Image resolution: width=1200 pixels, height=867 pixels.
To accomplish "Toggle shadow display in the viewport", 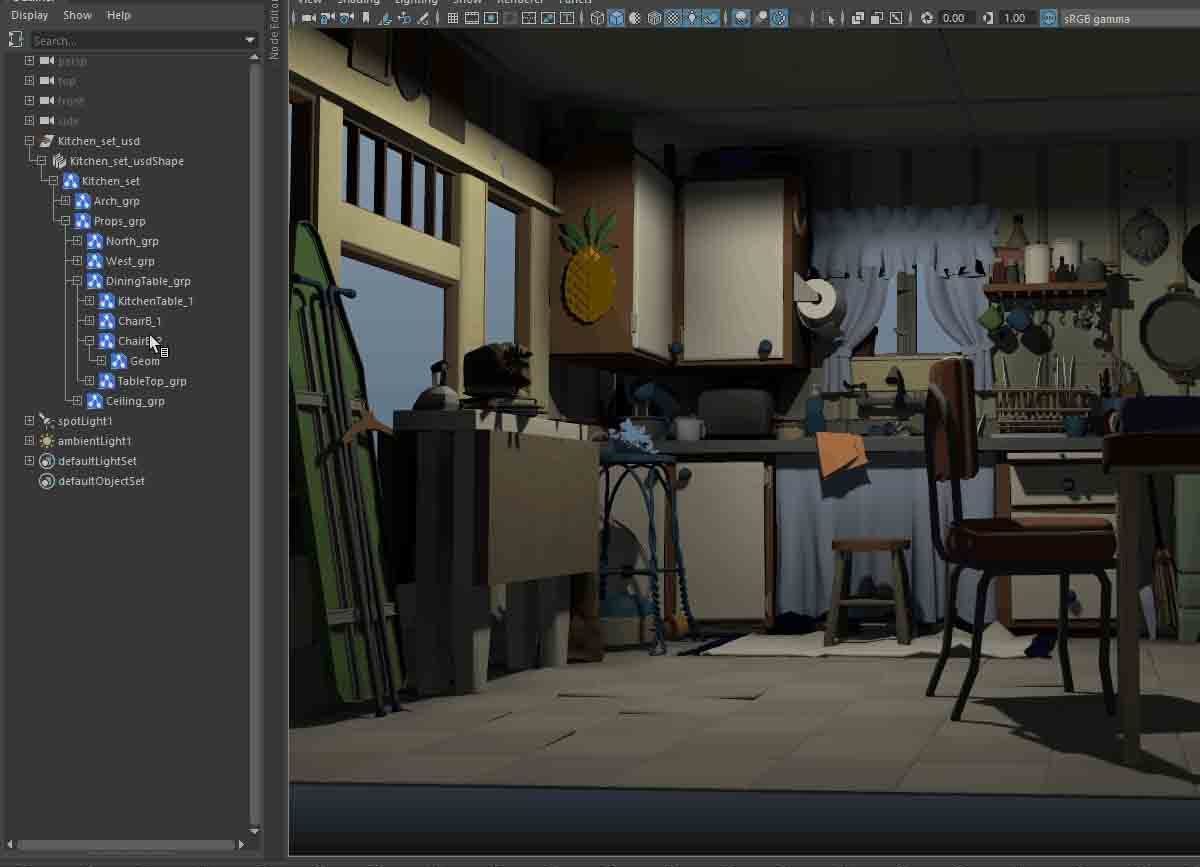I will (x=712, y=17).
